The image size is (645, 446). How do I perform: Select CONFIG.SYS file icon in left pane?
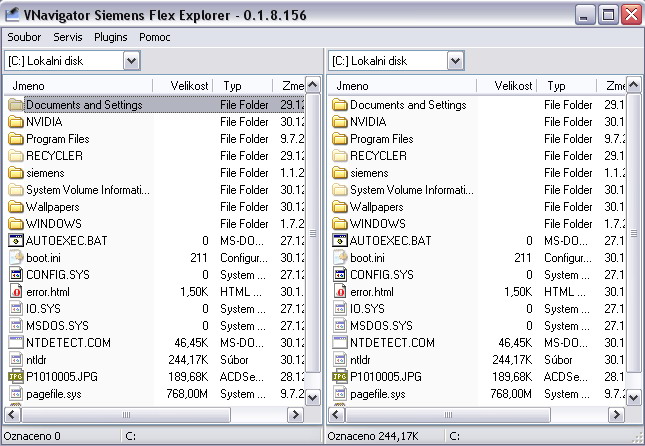click(16, 275)
